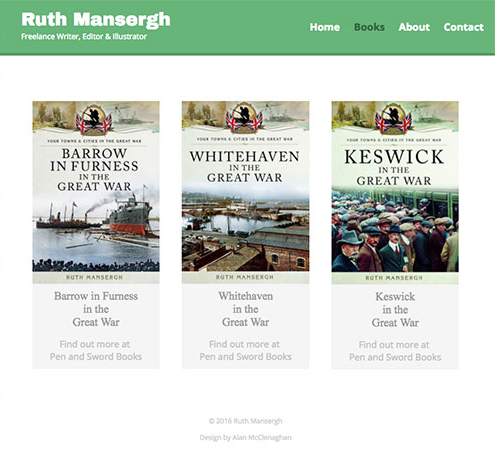The height and width of the screenshot is (450, 495).
Task: Click the Barrow in Furness book cover
Action: [96, 192]
